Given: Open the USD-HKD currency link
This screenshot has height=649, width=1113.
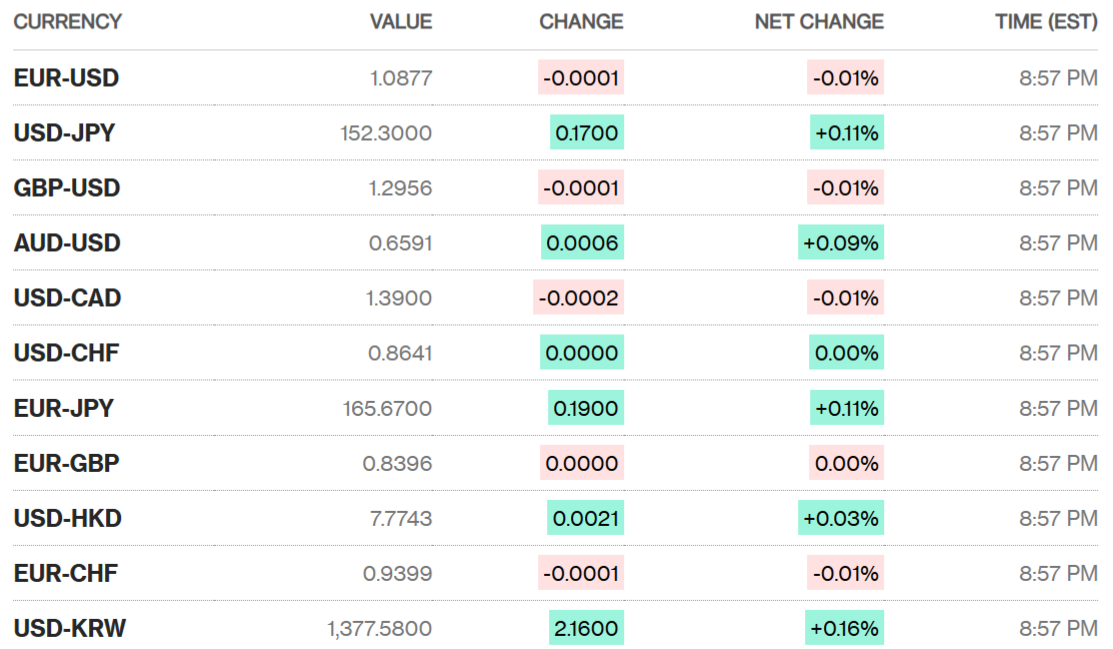Looking at the screenshot, I should 67,518.
